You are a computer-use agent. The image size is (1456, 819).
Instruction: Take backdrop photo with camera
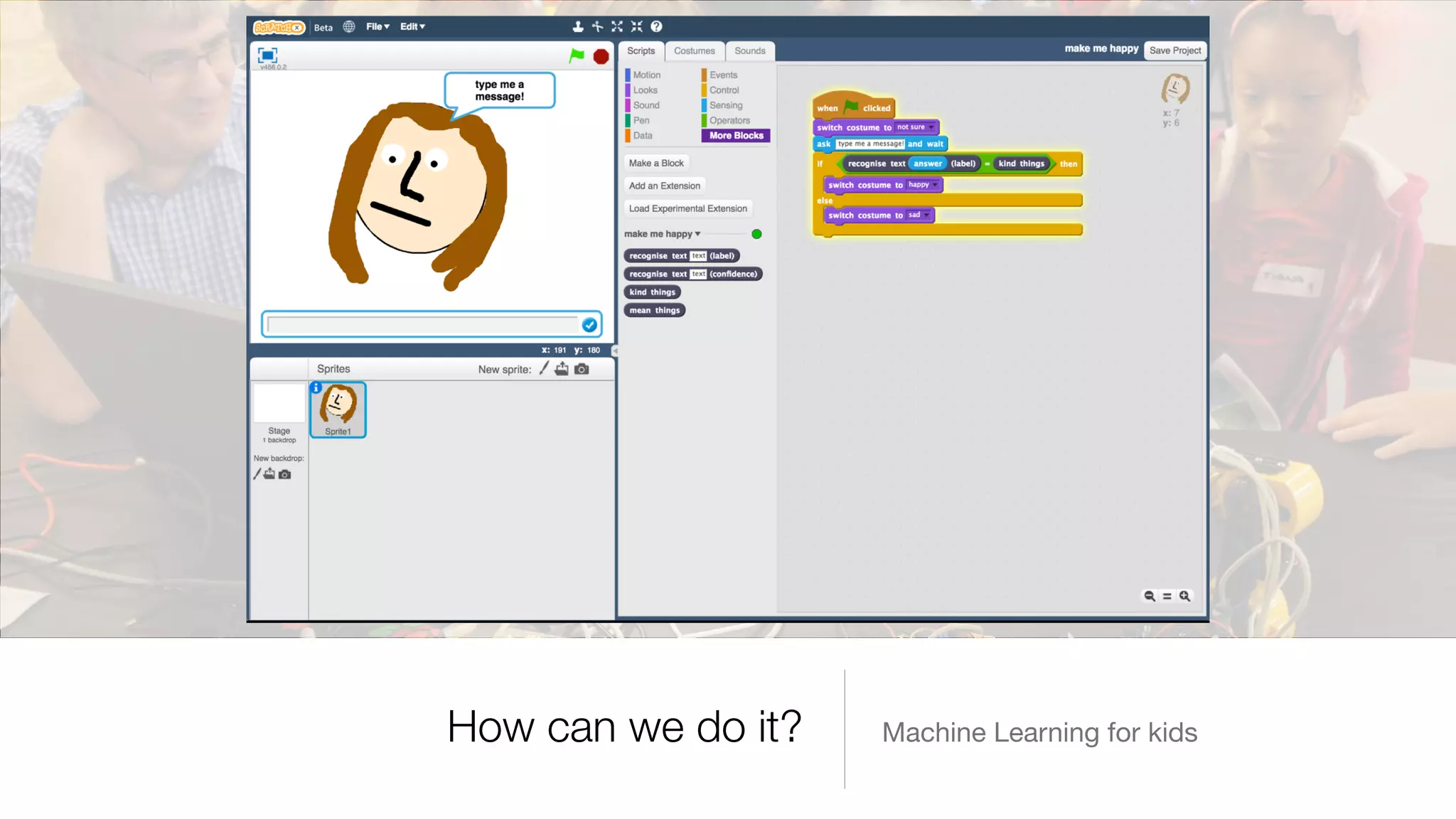pos(284,474)
